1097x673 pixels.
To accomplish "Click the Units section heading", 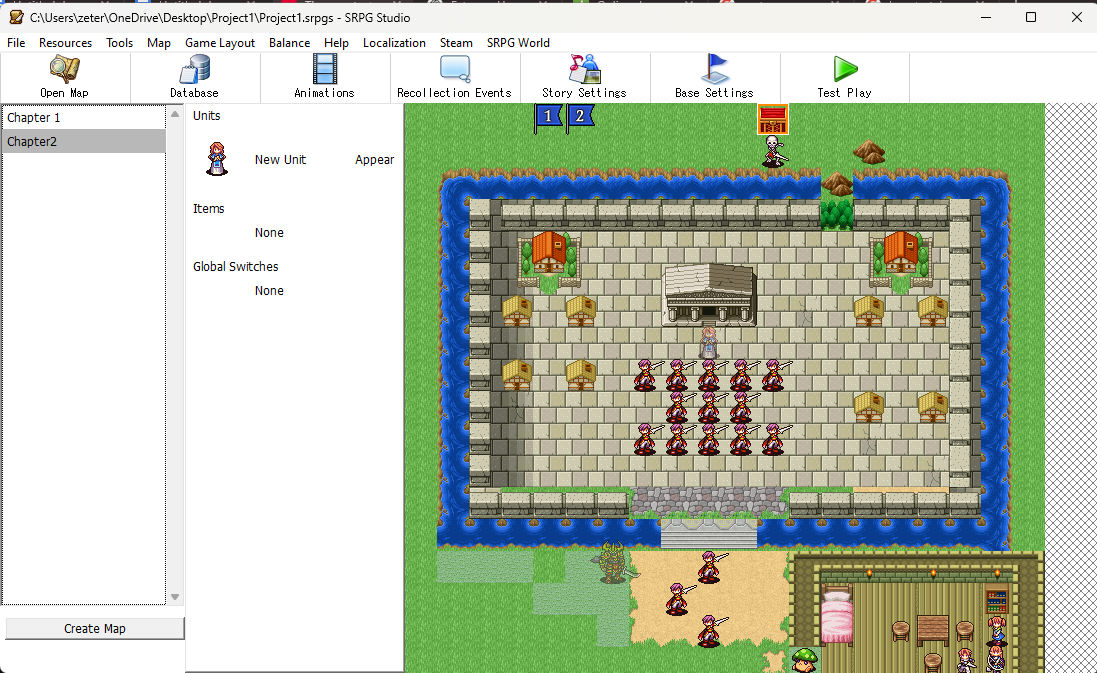I will pos(206,115).
